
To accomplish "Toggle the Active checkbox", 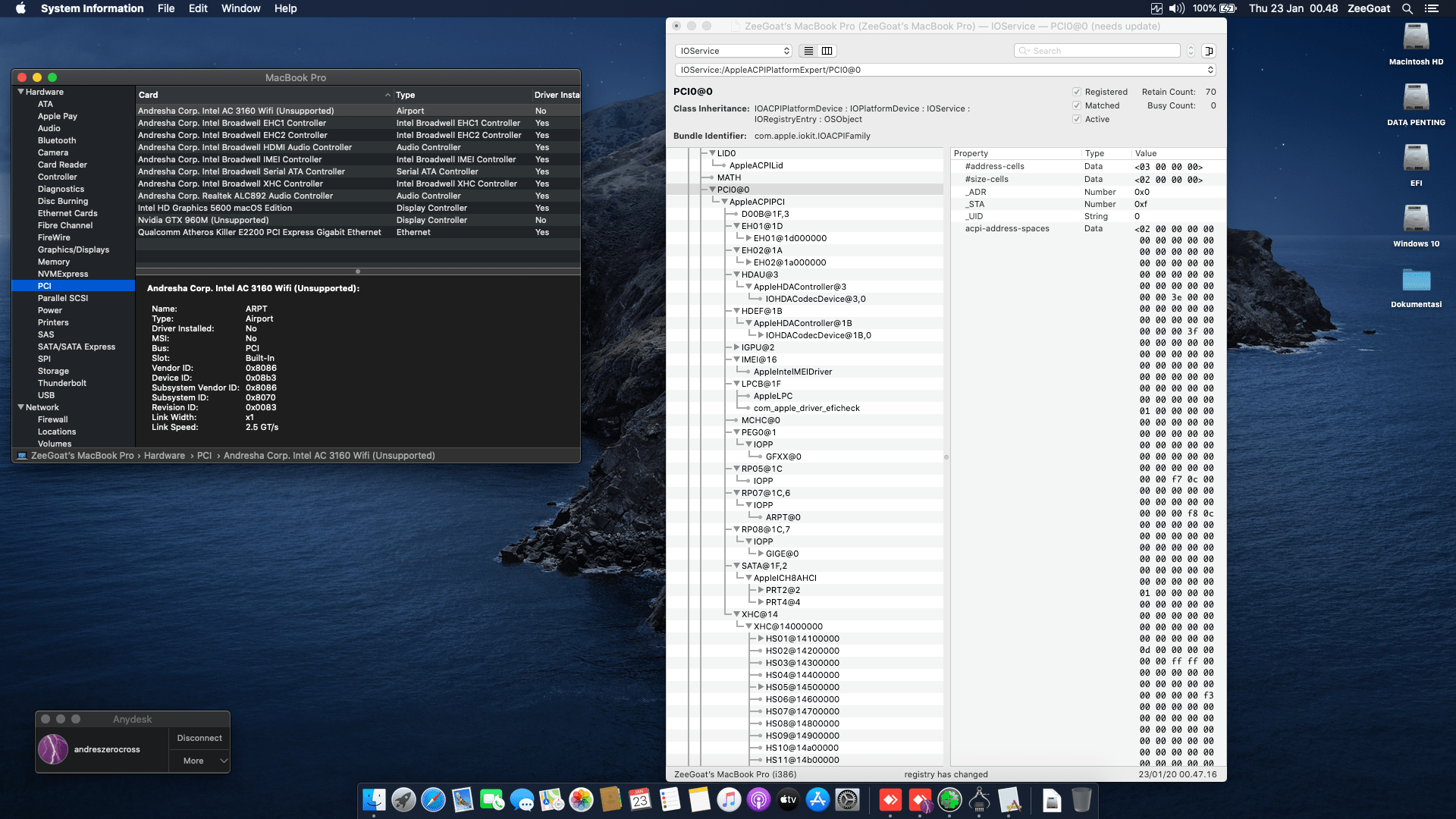I will point(1076,119).
